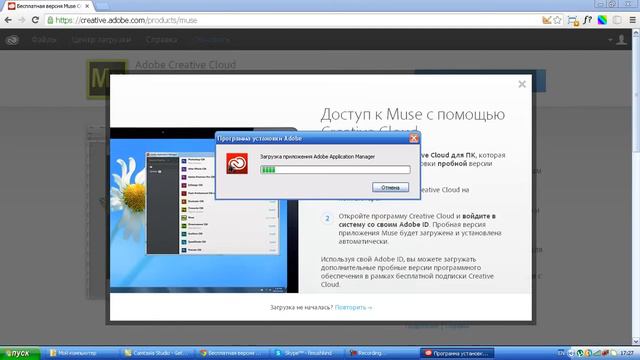Close the Muse browser tab
640x360 pixels.
tap(87, 6)
